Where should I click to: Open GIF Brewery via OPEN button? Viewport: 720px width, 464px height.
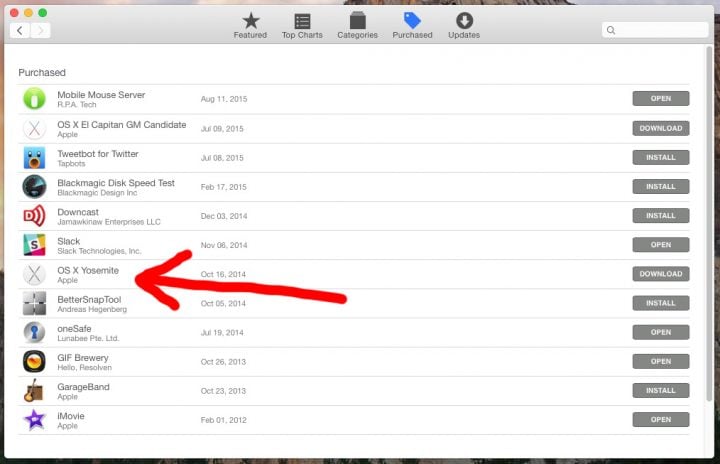(661, 362)
